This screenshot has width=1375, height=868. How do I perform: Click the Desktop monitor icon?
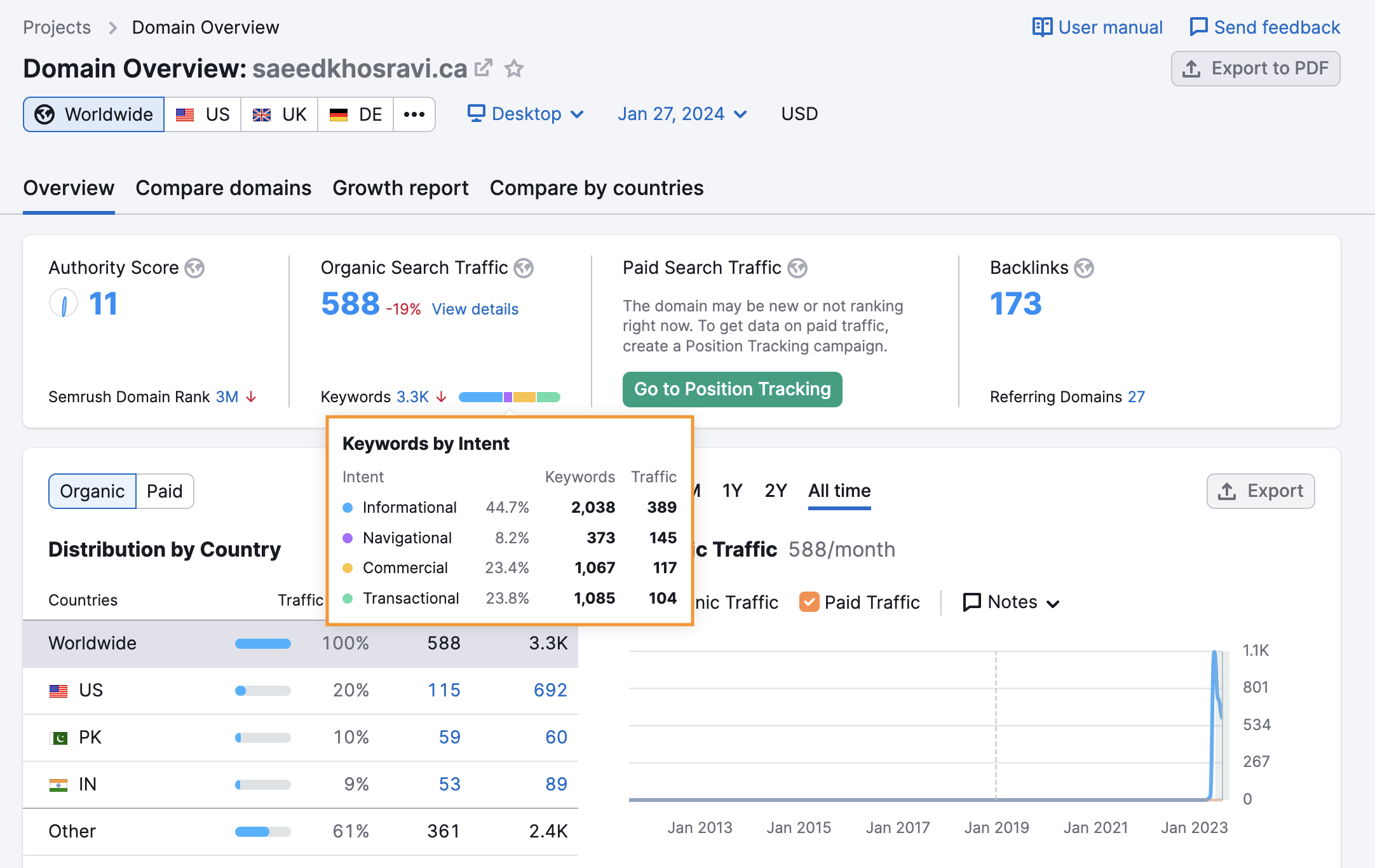pyautogui.click(x=477, y=113)
